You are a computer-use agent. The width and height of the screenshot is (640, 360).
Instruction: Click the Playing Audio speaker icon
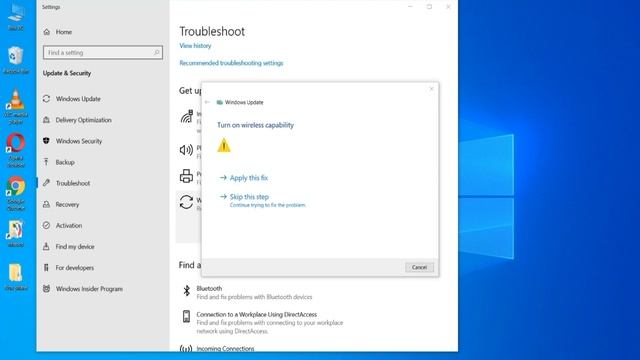coord(187,150)
